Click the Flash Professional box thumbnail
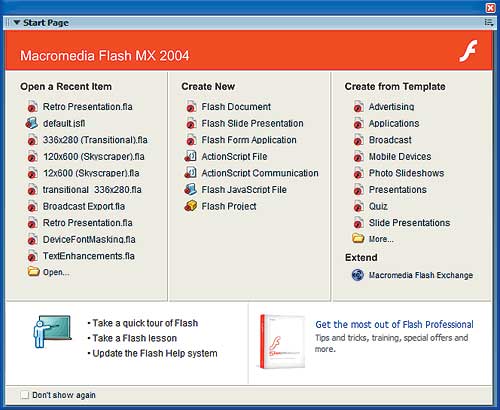 282,342
